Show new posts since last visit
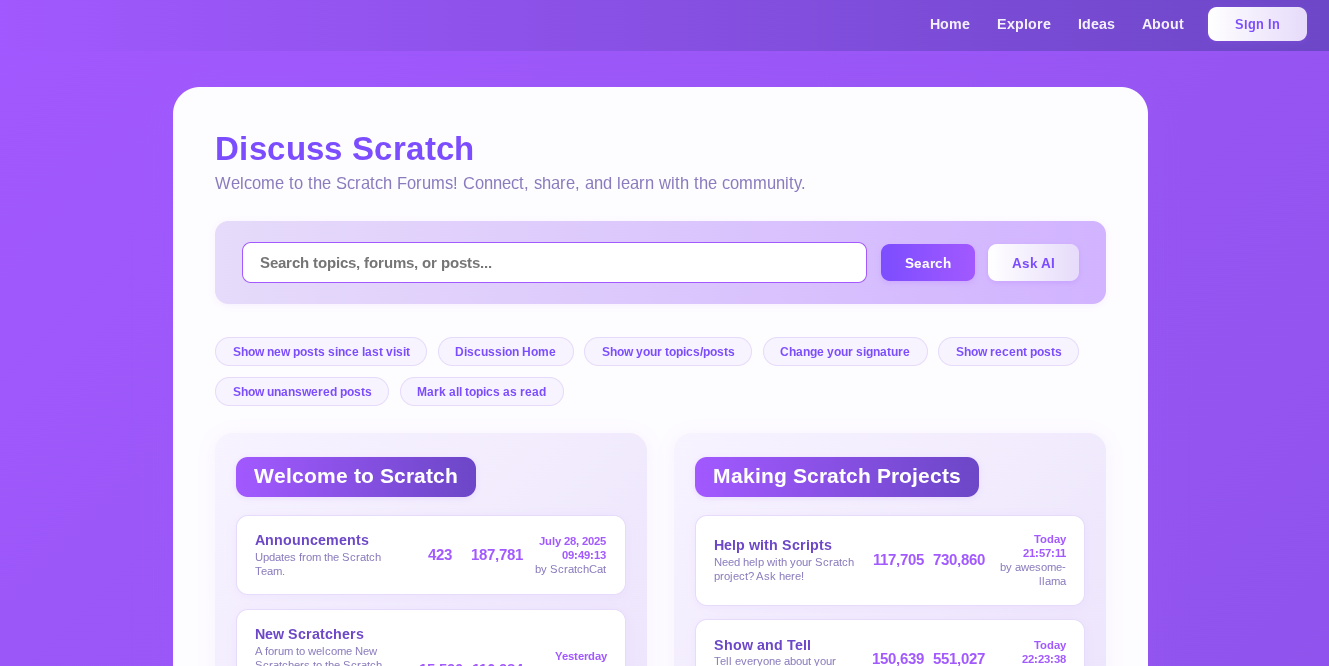Screen dimensions: 1329x666 click(321, 352)
